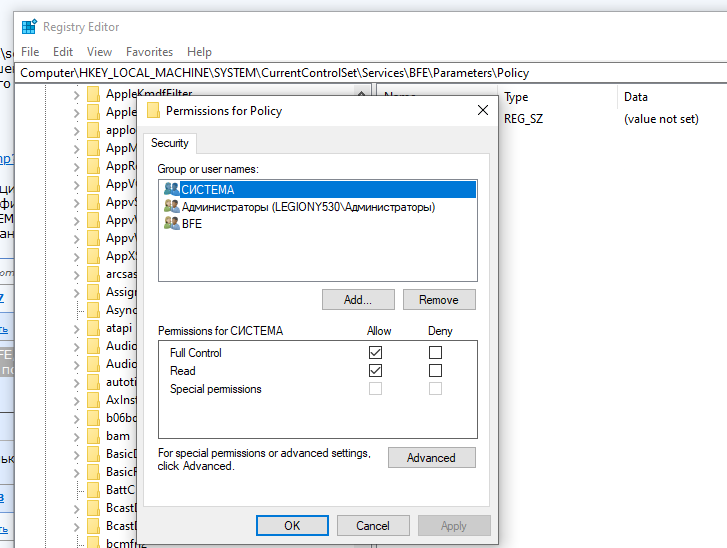
Task: Expand the applo tree node
Action: coord(77,131)
